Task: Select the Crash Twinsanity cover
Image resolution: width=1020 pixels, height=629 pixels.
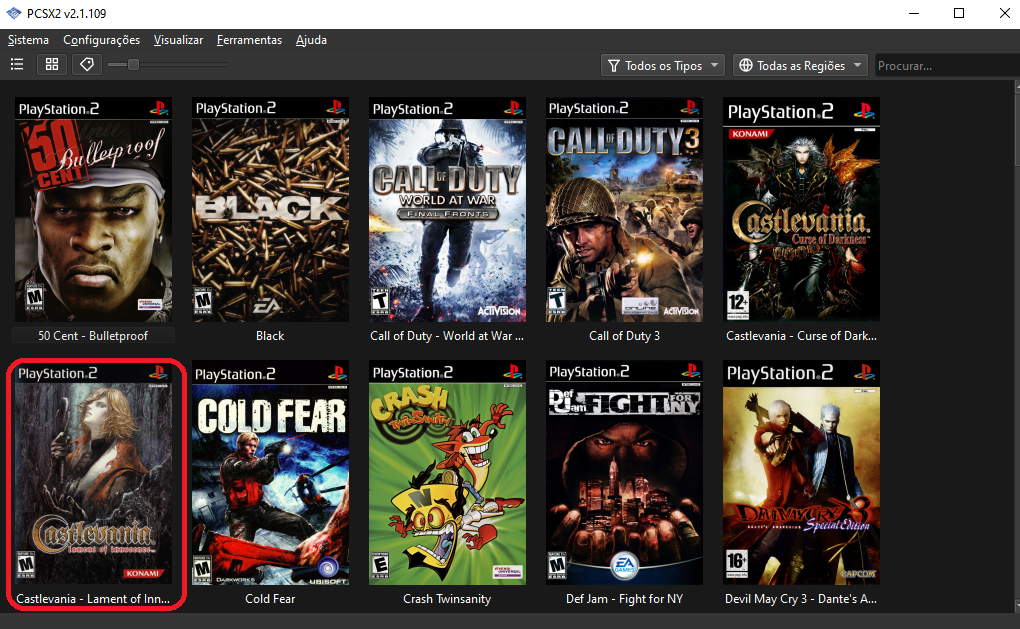Action: 447,472
